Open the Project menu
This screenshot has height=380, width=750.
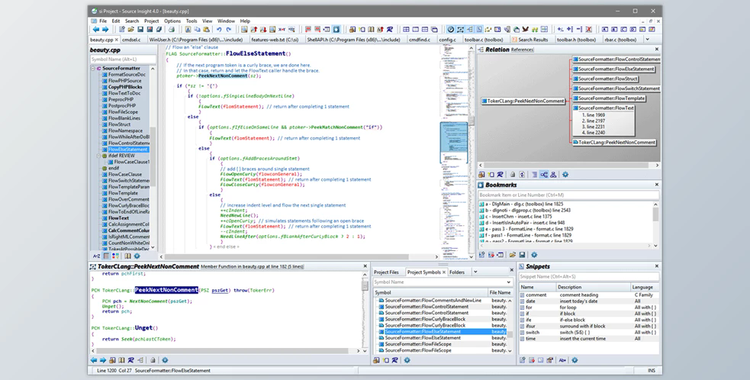click(151, 21)
